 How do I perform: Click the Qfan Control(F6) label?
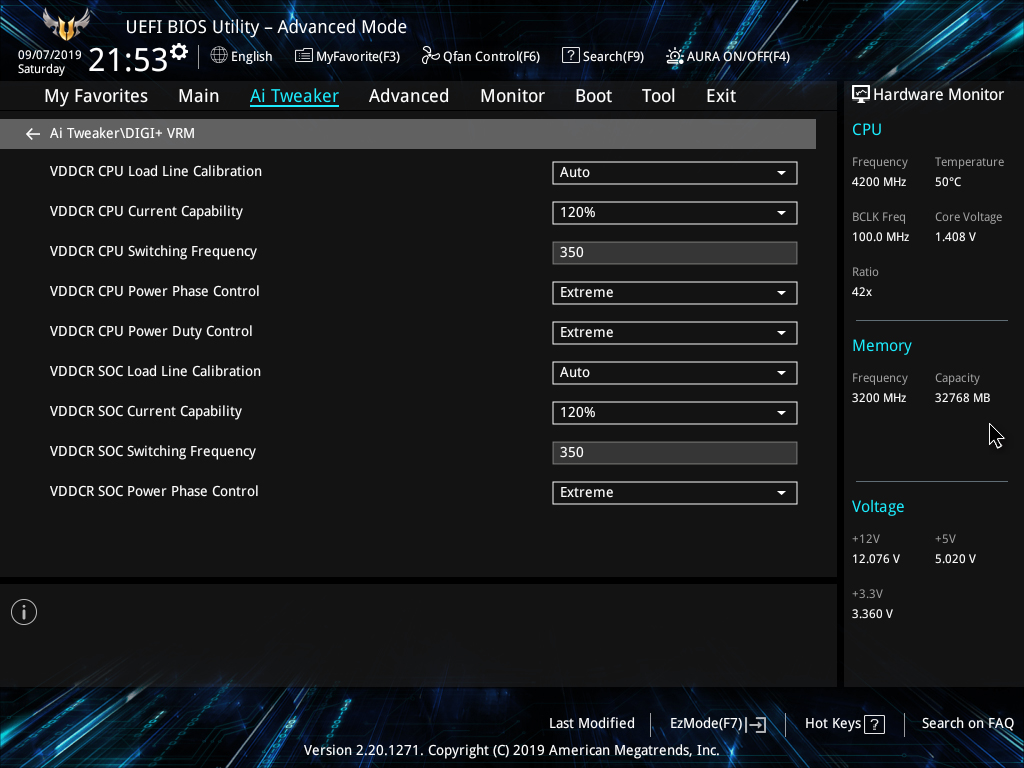(491, 57)
